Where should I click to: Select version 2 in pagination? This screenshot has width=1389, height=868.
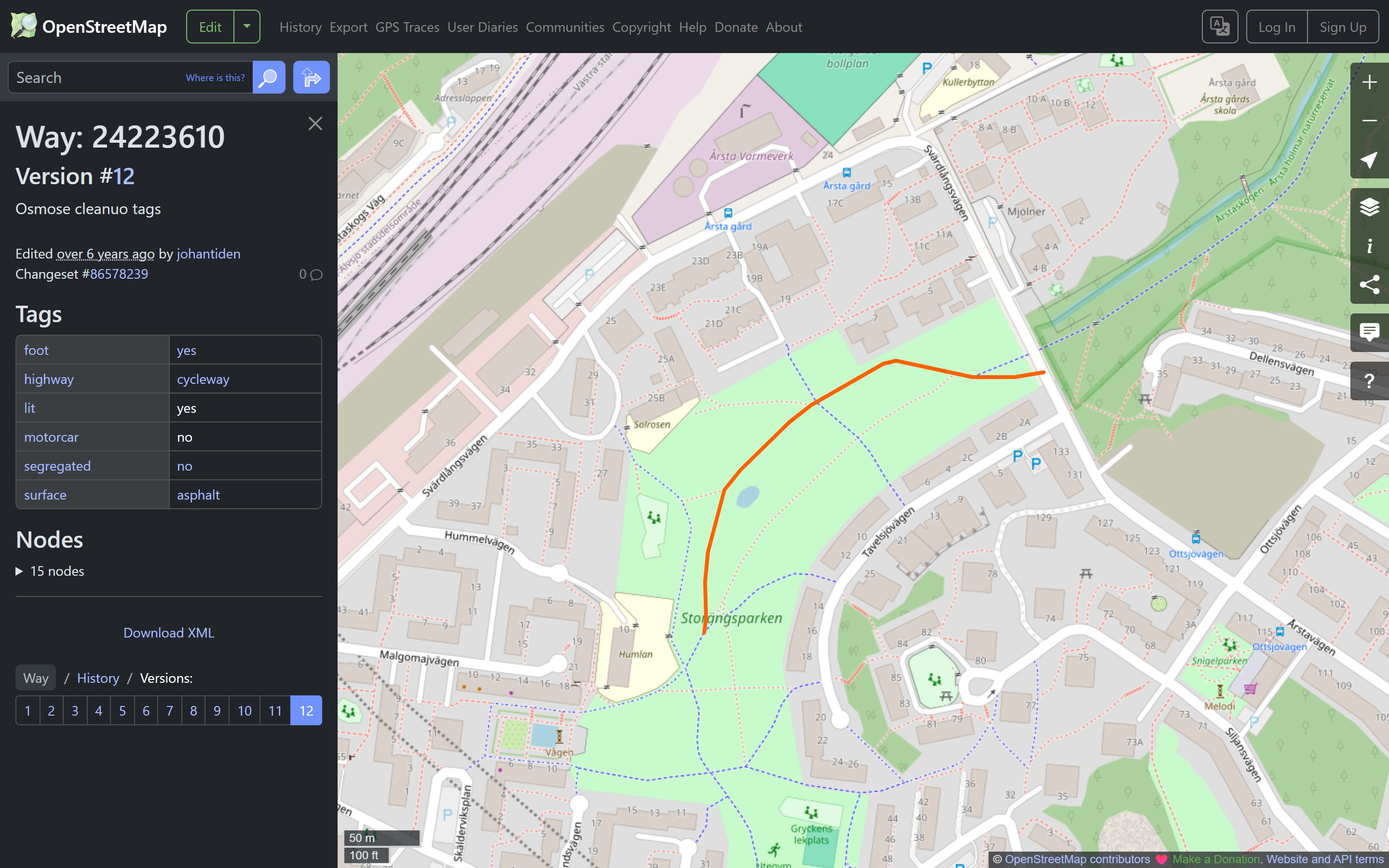point(51,711)
